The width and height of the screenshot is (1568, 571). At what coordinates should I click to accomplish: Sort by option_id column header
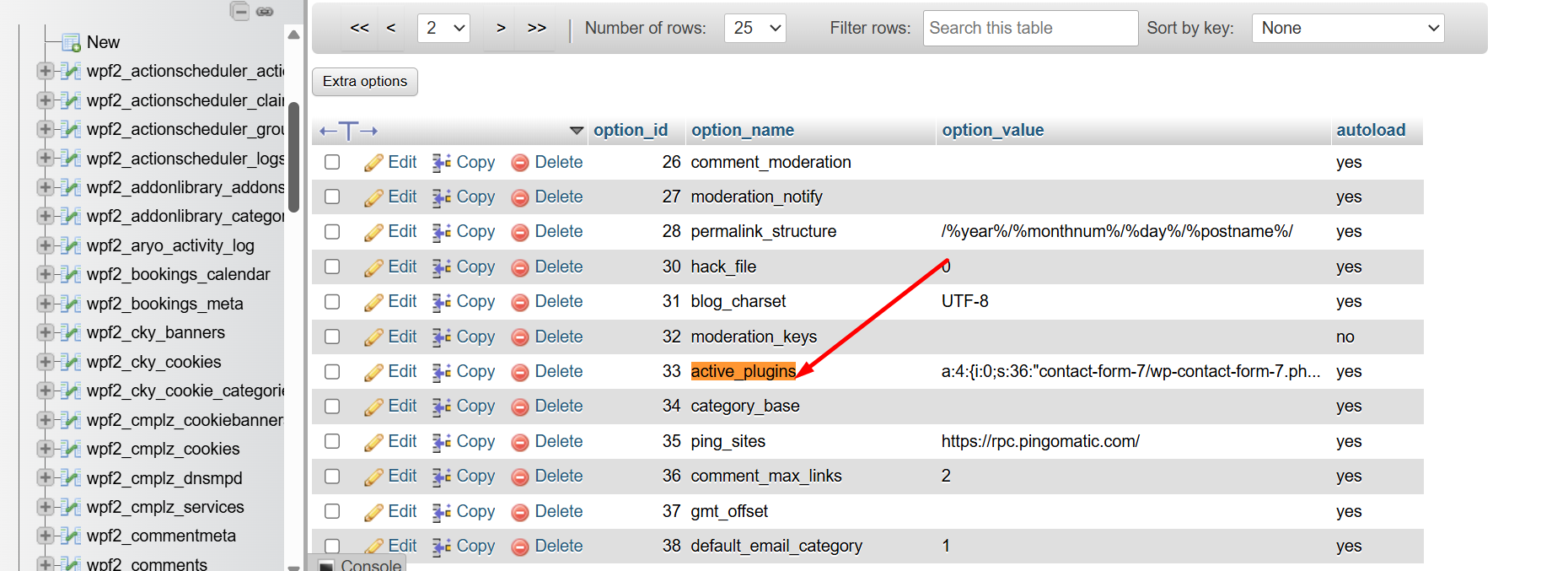pyautogui.click(x=631, y=130)
